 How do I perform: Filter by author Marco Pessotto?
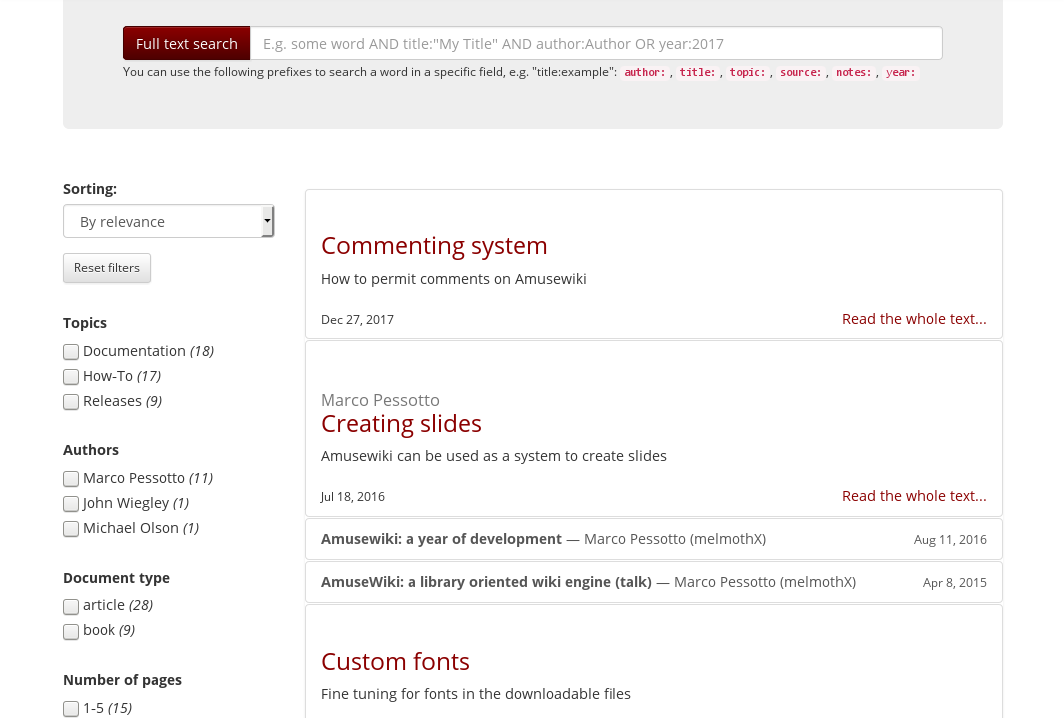(x=71, y=478)
